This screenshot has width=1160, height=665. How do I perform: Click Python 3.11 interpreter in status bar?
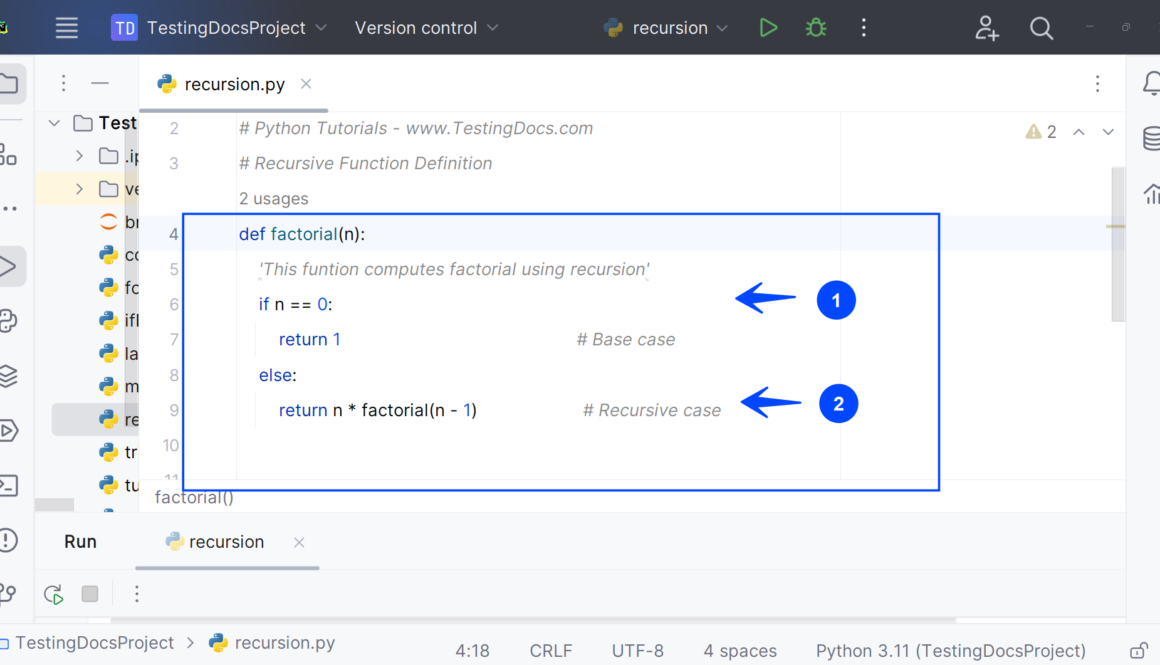950,651
